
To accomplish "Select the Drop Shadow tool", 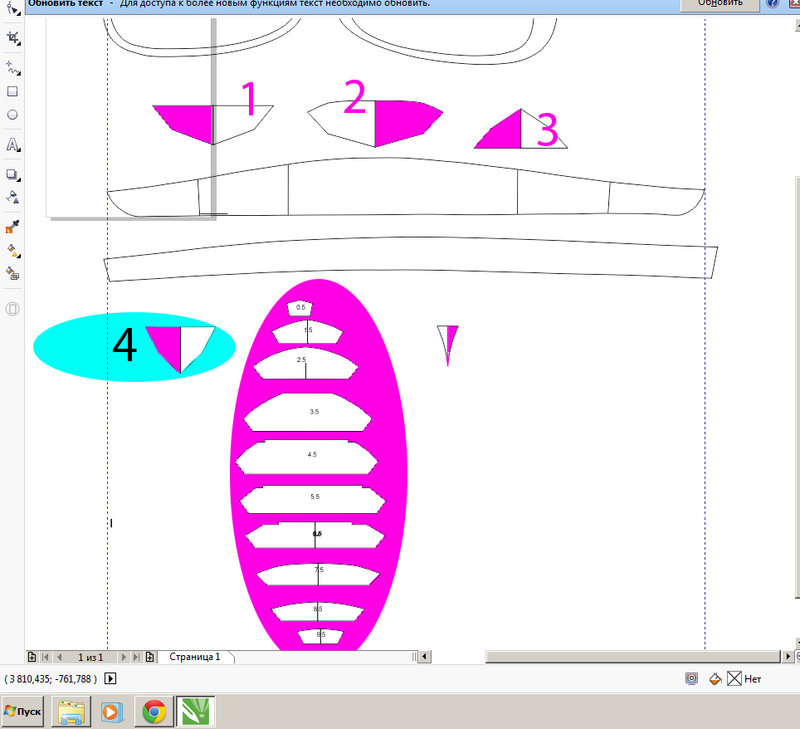I will pos(12,174).
